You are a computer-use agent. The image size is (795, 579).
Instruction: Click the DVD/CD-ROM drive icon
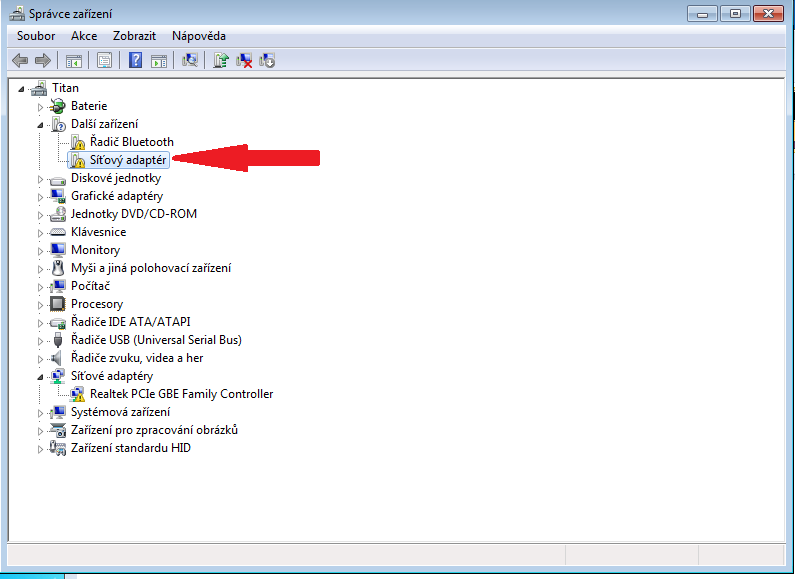pos(58,214)
